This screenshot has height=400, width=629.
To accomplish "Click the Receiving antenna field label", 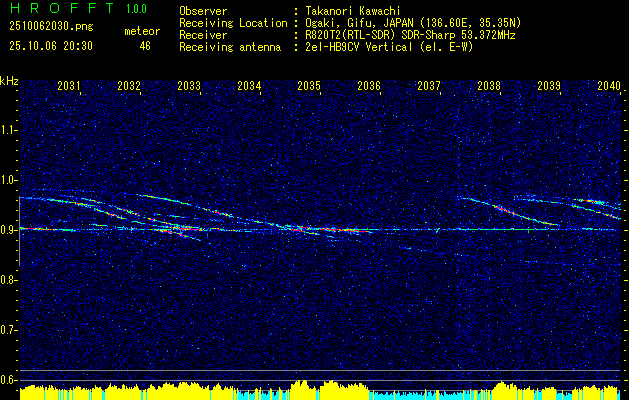I will [230, 47].
